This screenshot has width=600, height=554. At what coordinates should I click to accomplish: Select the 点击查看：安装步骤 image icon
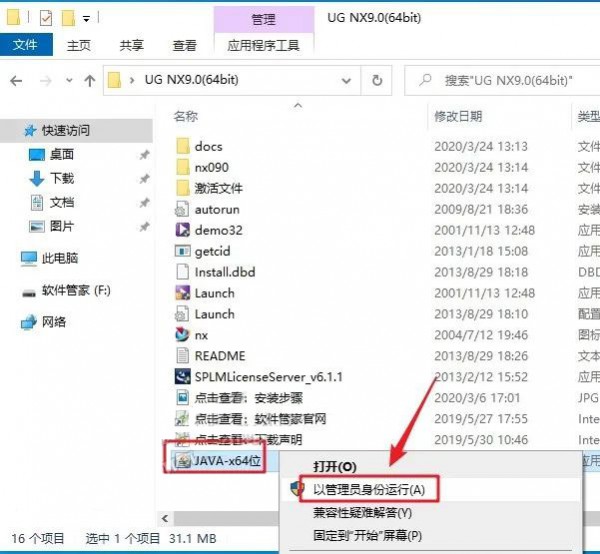(x=183, y=398)
